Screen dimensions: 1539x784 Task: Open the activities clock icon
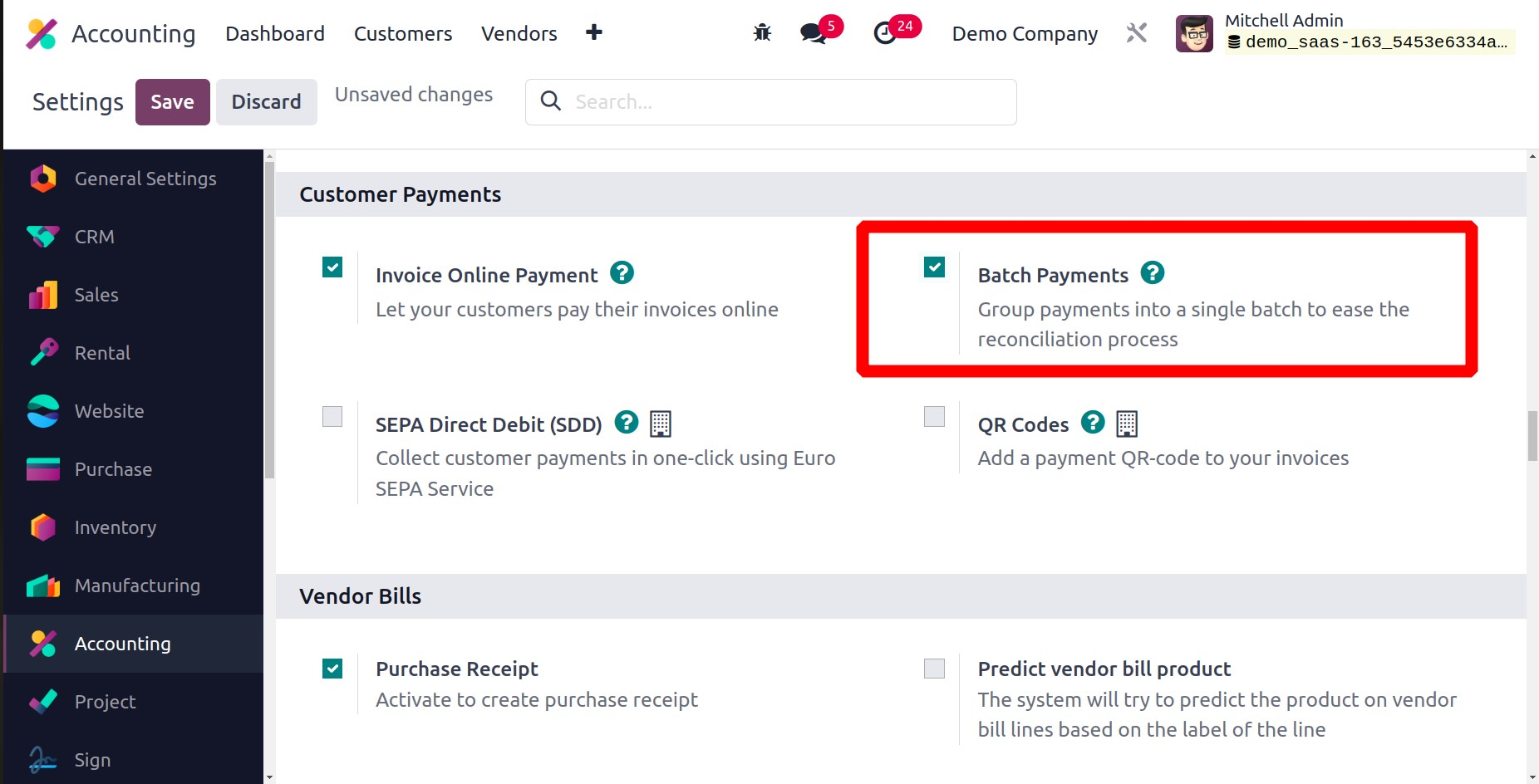point(885,33)
